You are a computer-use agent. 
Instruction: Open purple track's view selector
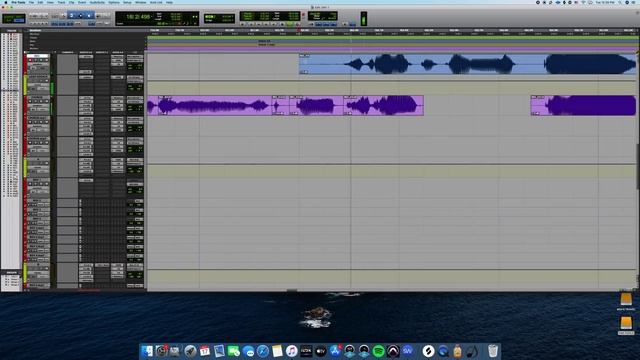38,106
